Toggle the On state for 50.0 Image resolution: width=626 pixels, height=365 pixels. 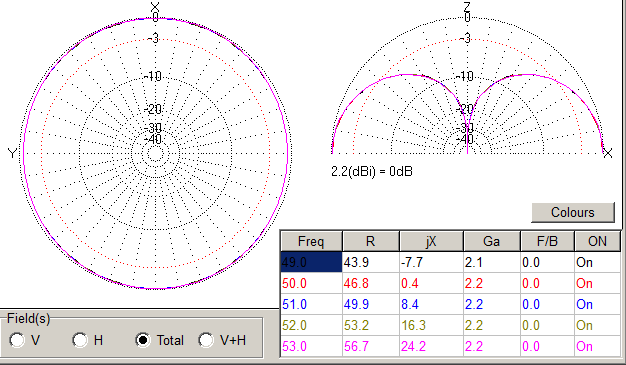coord(597,283)
